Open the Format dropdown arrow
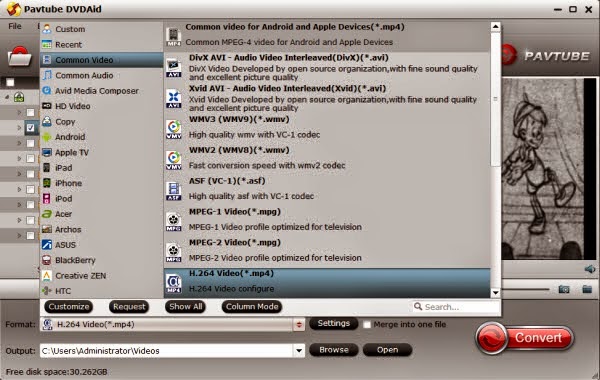 299,325
